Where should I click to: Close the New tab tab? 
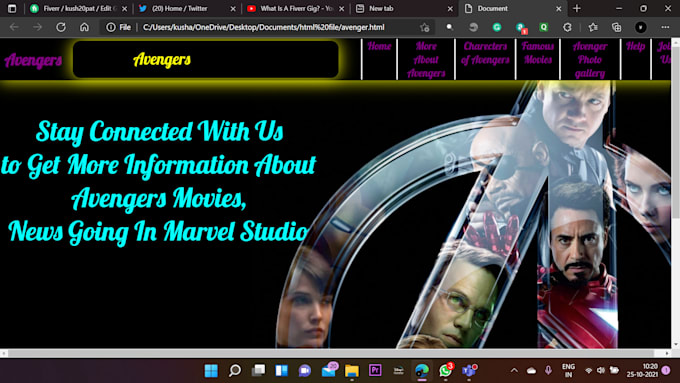450,9
